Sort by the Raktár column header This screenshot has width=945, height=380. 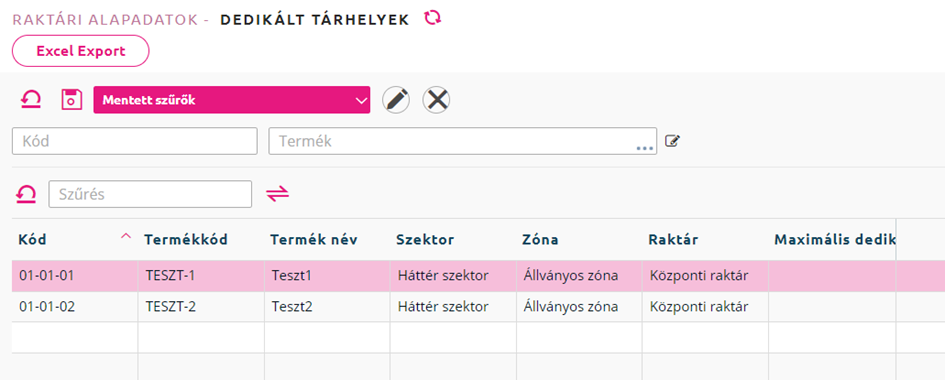click(673, 240)
